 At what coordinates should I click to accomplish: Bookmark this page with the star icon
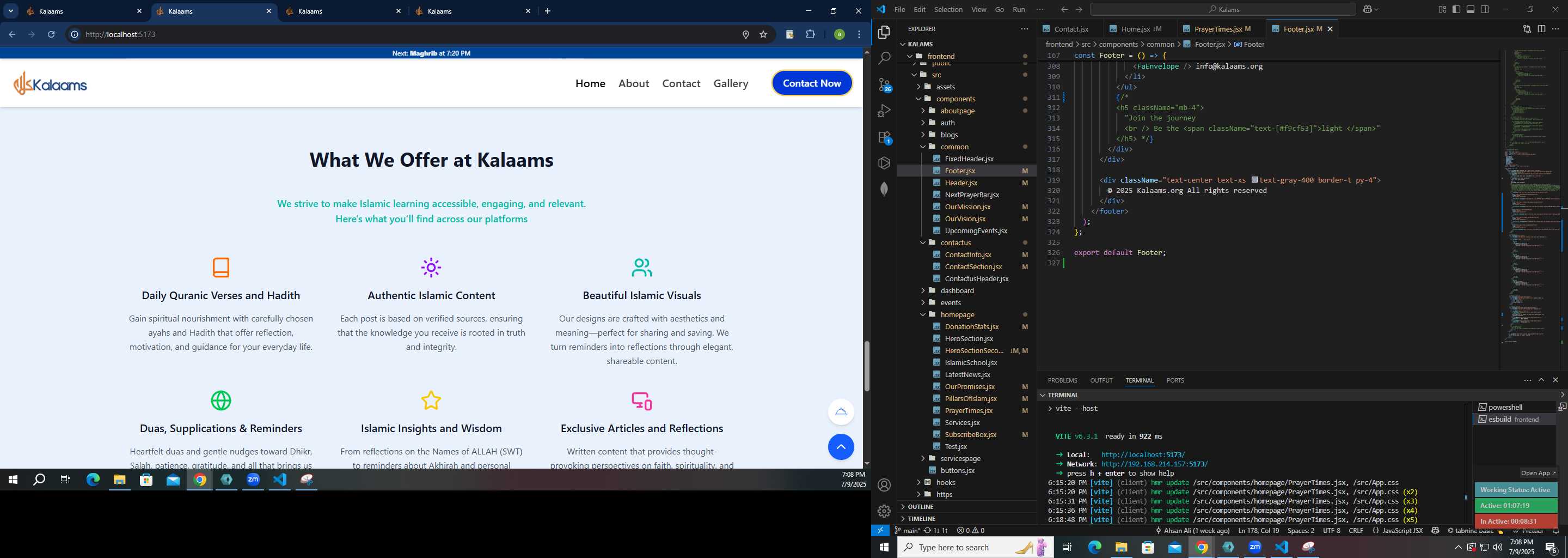763,34
